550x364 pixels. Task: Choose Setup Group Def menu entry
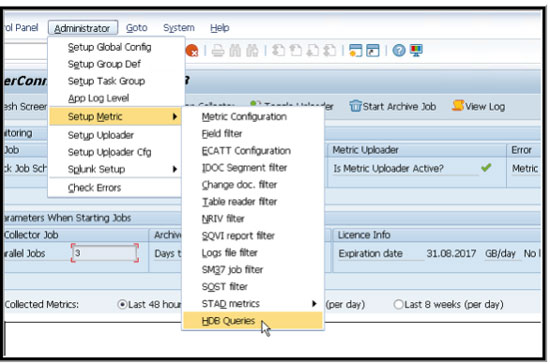116,64
